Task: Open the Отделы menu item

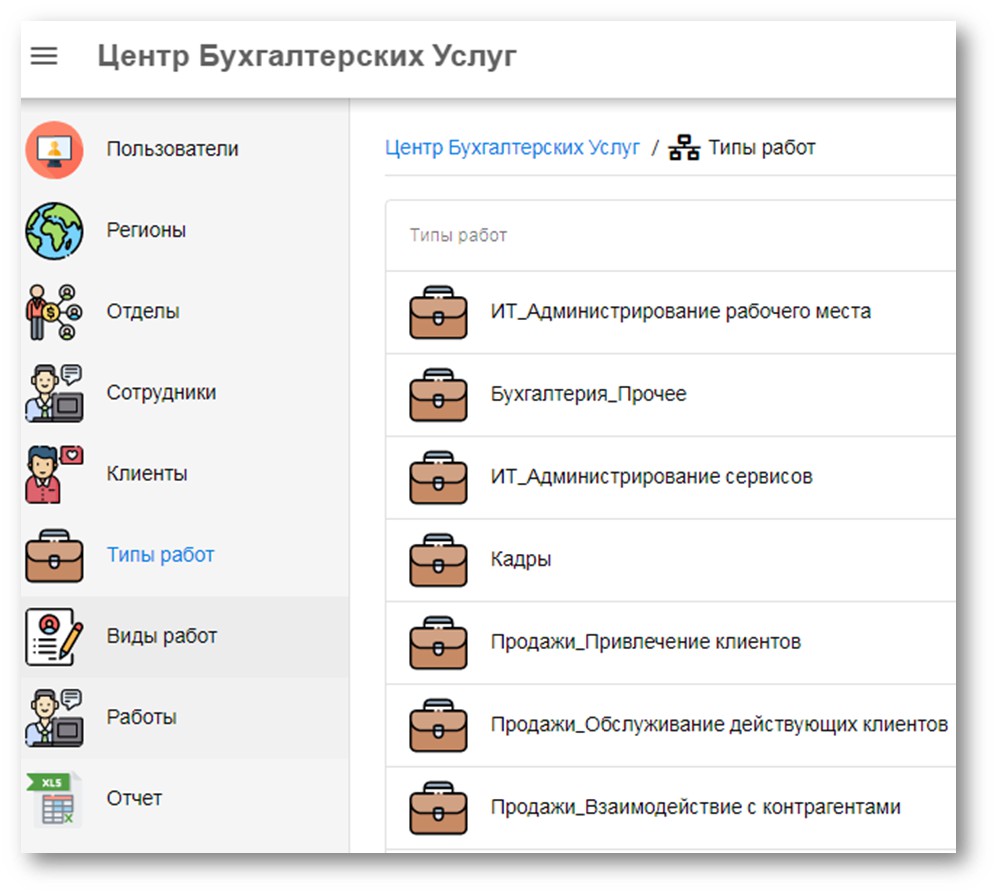Action: point(185,312)
